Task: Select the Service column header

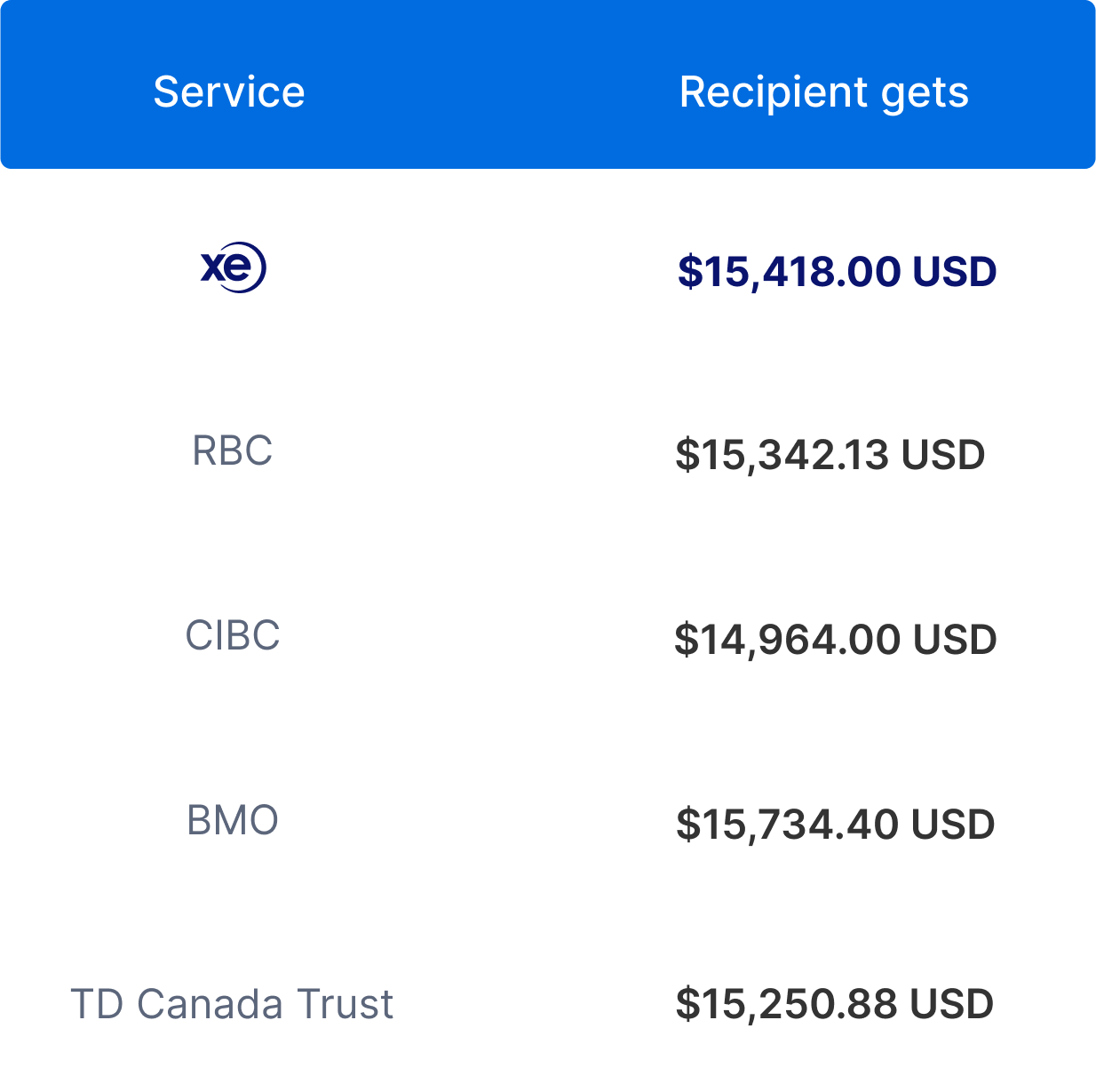Action: click(229, 92)
